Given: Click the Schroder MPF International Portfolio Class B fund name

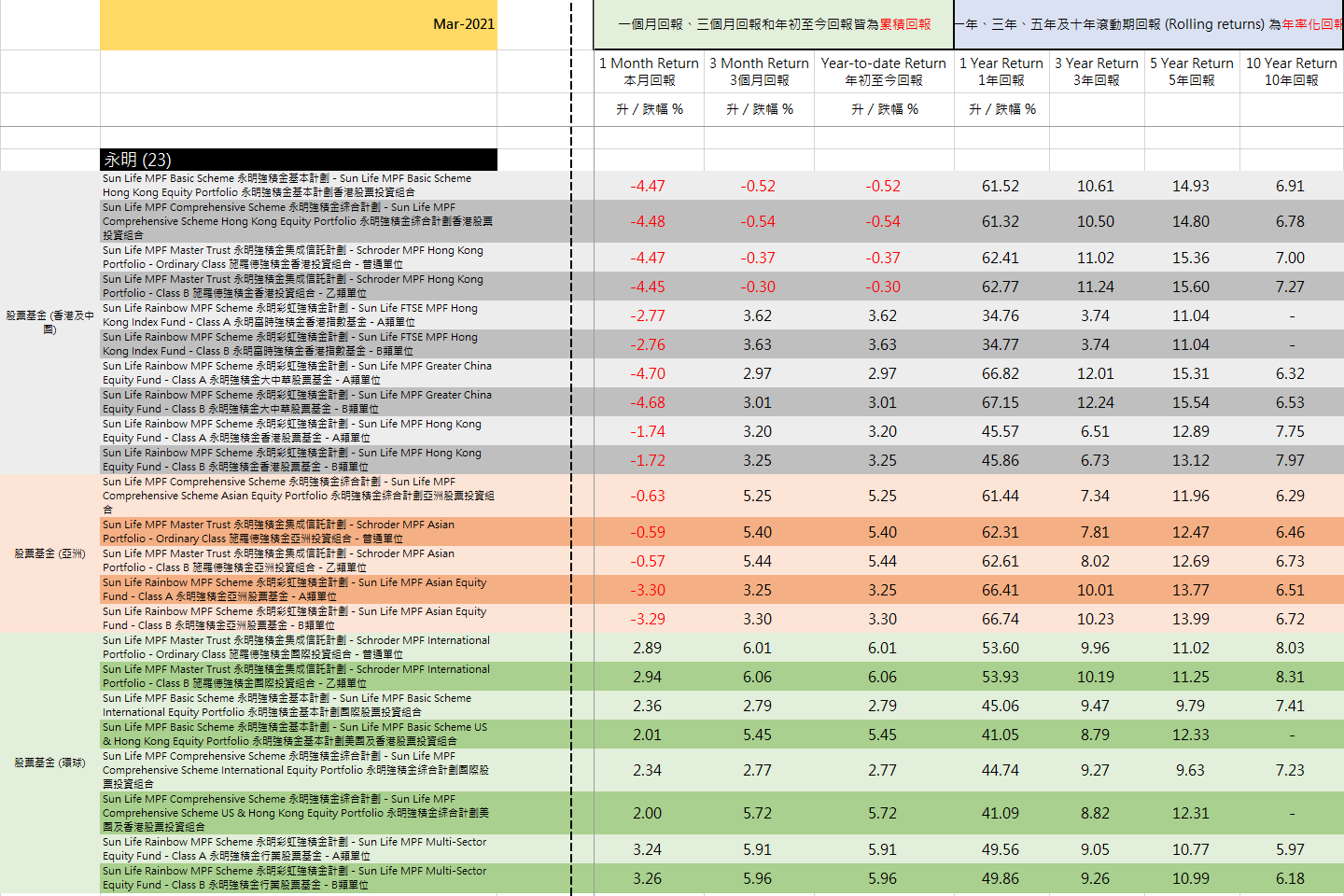Looking at the screenshot, I should 299,677.
